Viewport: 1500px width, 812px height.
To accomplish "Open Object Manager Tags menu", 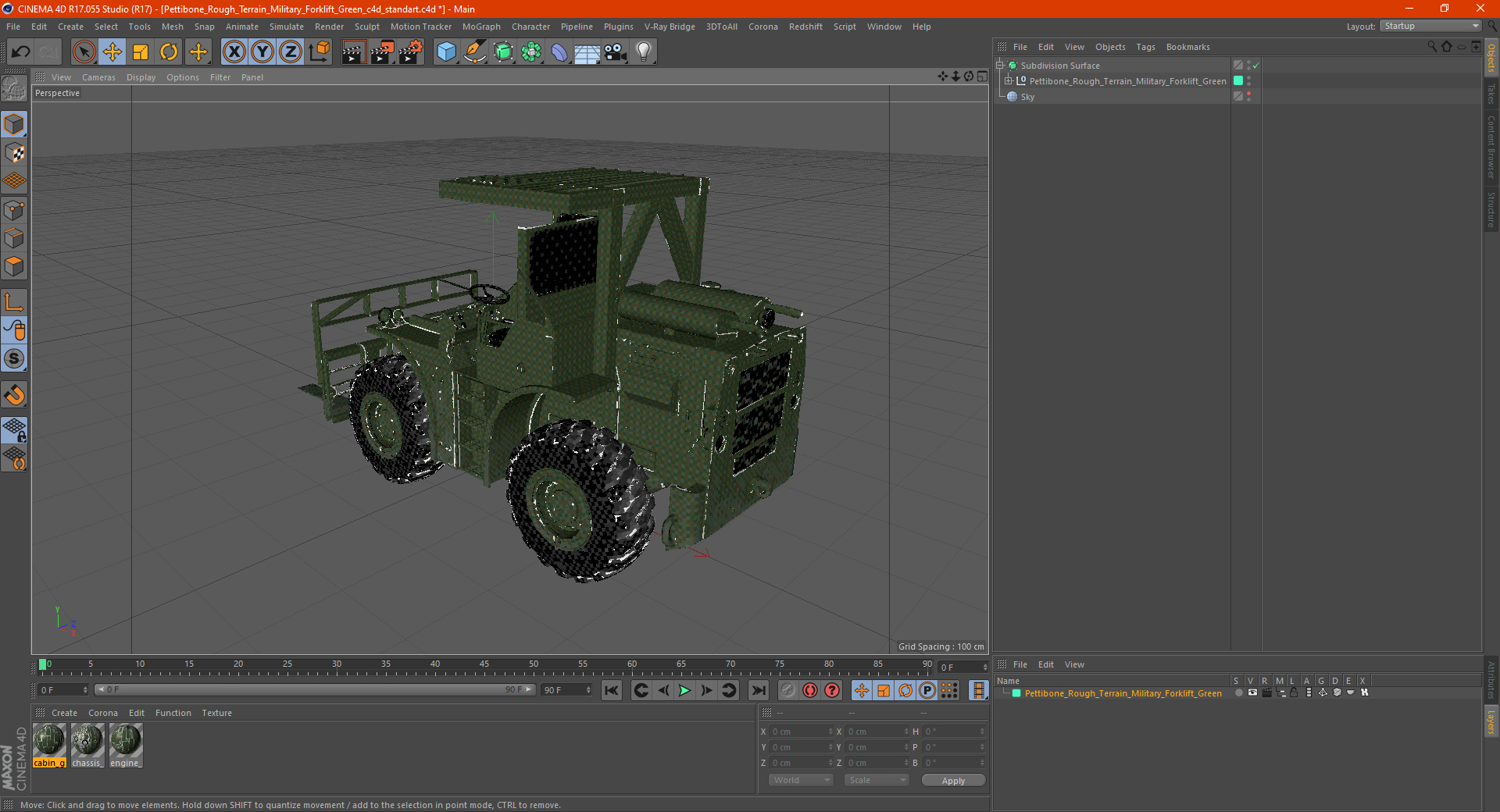I will 1145,47.
